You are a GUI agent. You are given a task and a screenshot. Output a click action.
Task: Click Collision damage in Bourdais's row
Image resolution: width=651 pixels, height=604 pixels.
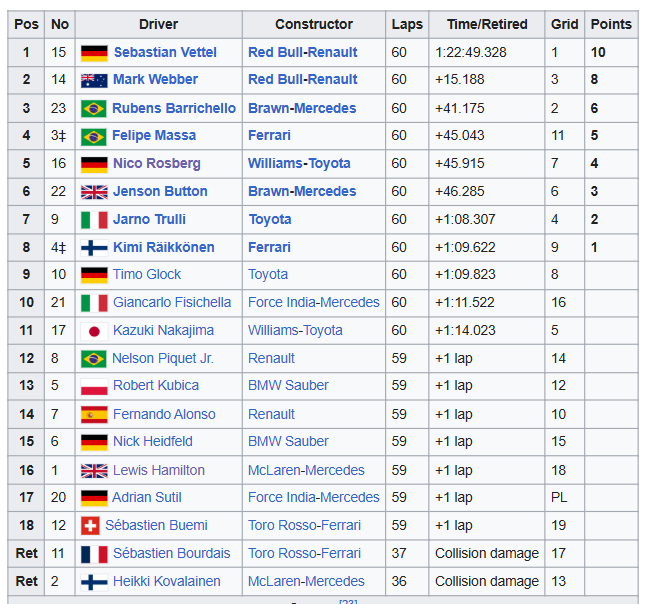487,553
